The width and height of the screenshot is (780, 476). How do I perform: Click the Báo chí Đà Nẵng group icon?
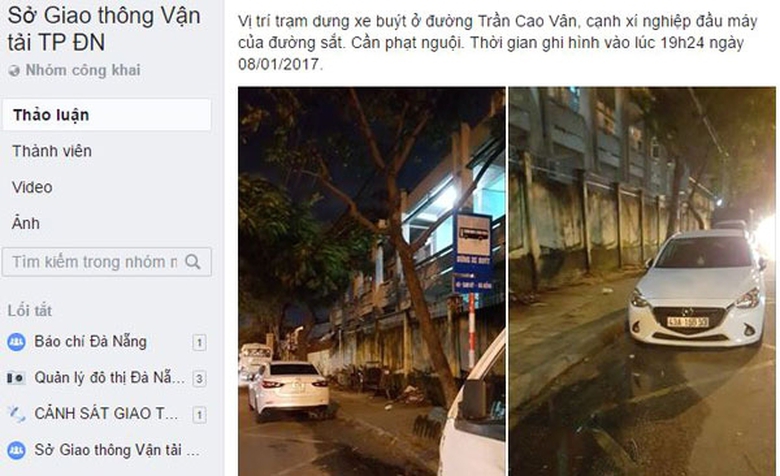(x=16, y=342)
